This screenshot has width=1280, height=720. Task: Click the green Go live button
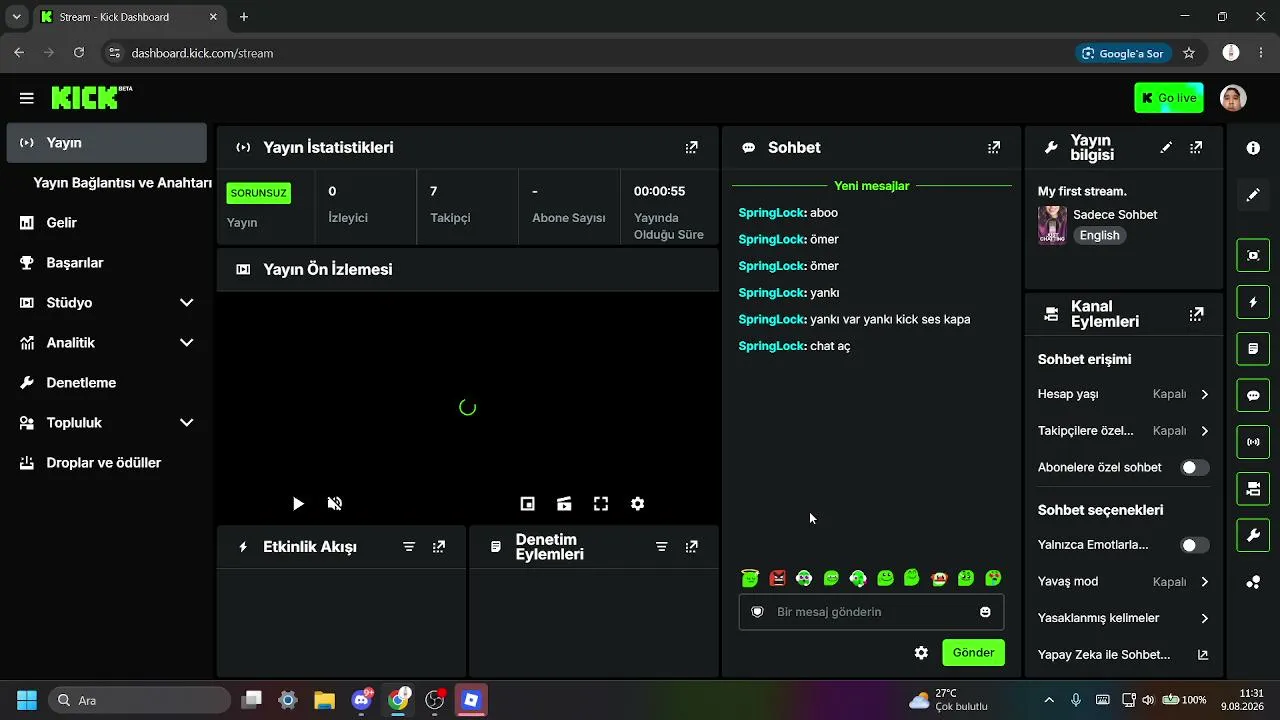tap(1168, 98)
